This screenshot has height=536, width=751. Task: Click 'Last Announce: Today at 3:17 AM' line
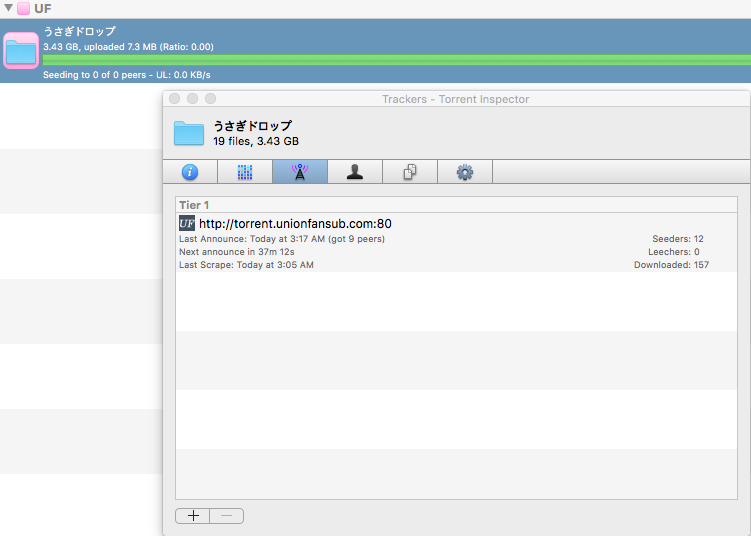coord(282,239)
